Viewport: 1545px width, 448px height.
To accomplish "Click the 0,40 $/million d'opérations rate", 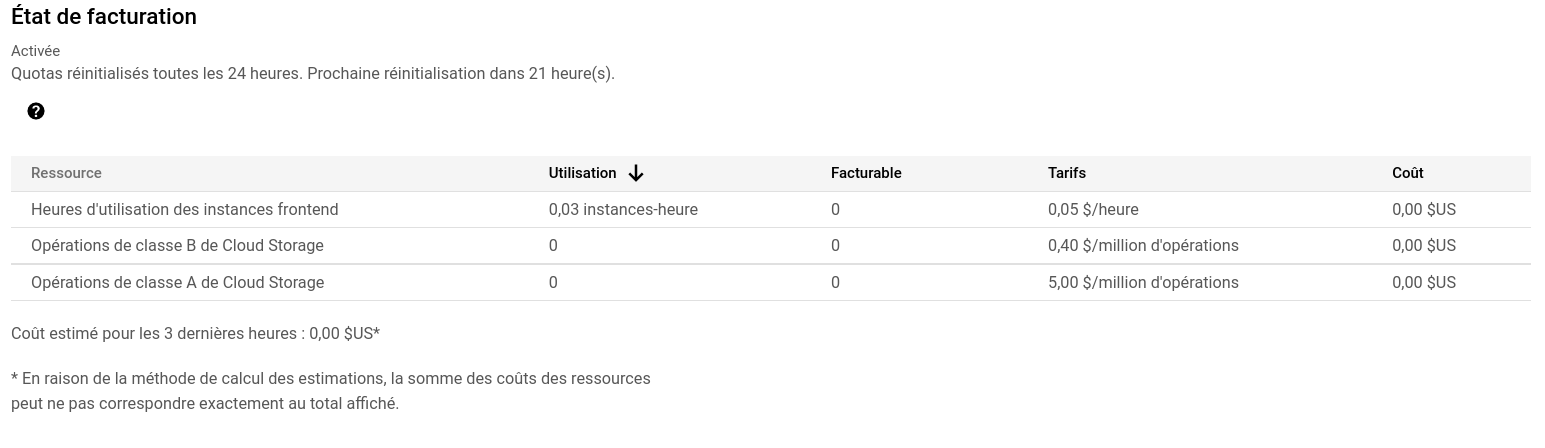I will [x=1143, y=246].
